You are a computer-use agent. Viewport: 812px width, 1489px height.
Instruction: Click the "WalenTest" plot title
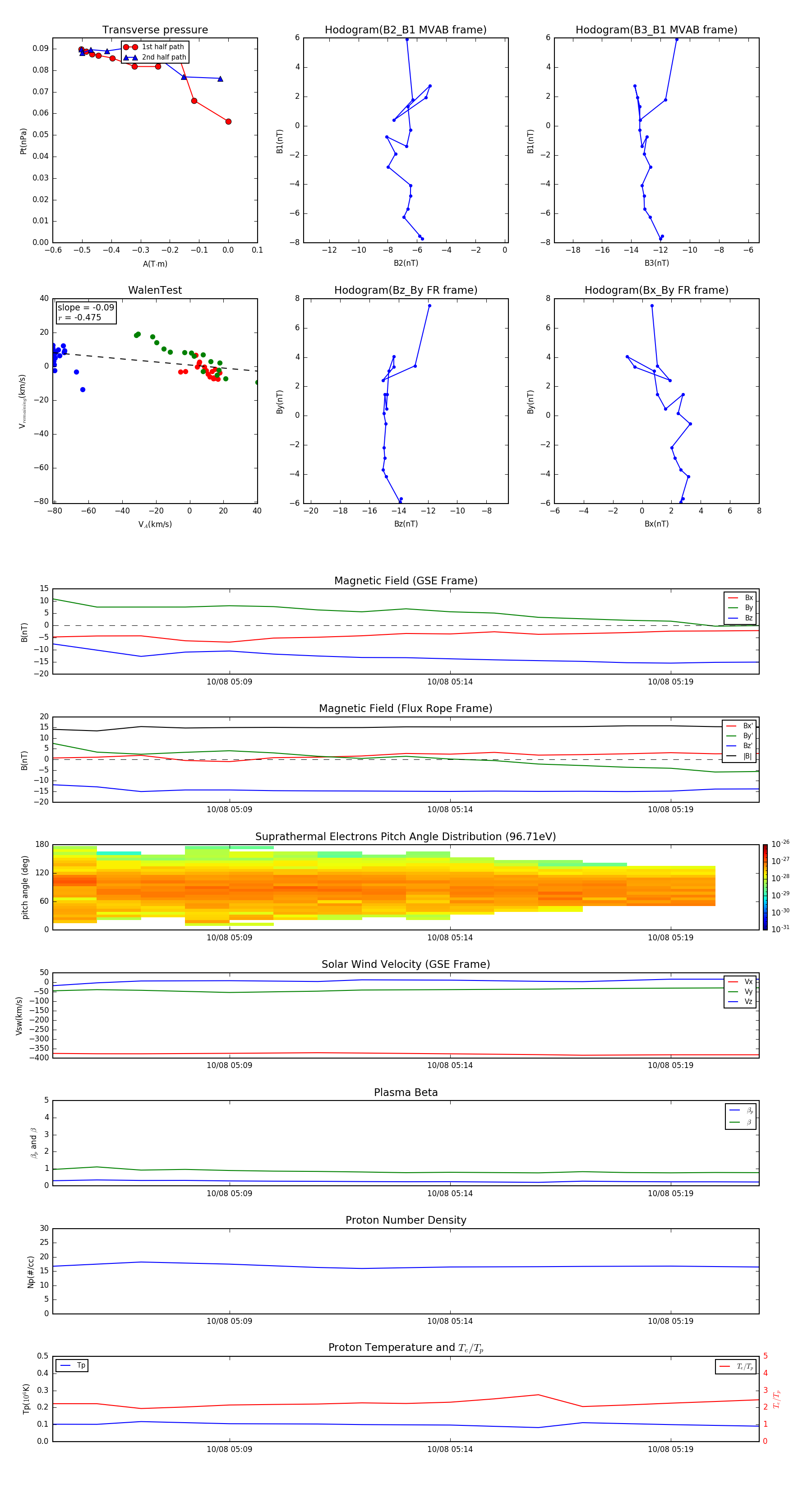click(x=155, y=290)
